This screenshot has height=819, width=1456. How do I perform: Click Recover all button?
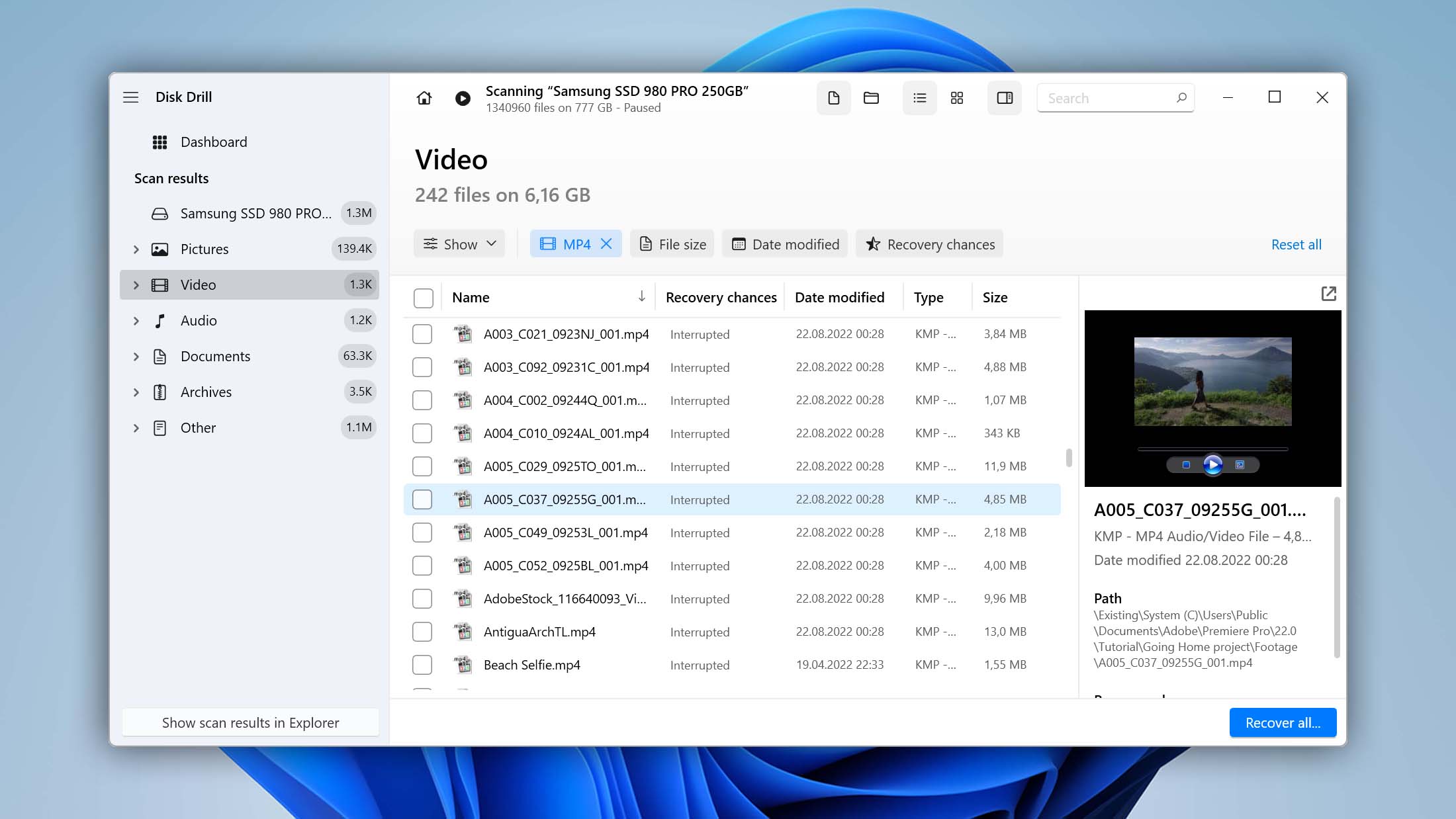pyautogui.click(x=1283, y=722)
